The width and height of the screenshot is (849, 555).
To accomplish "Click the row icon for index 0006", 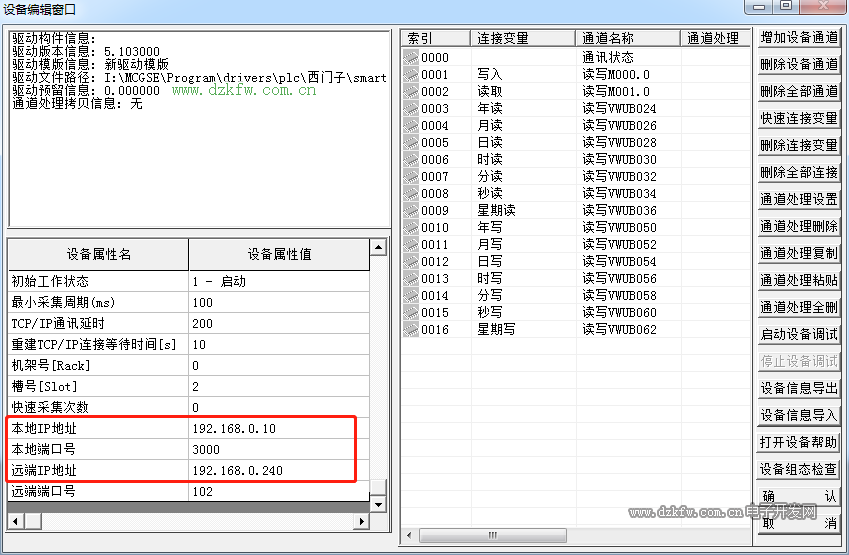I will [x=411, y=160].
